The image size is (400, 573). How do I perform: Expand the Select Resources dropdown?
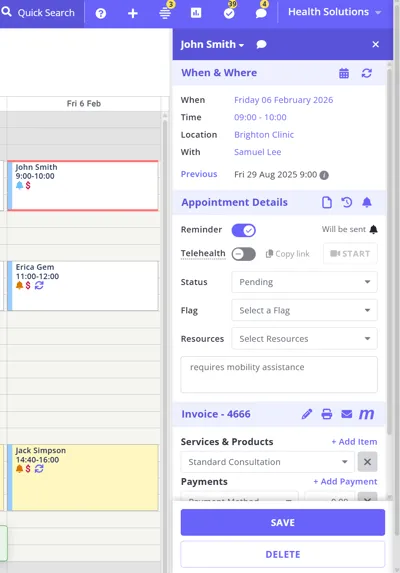pos(304,339)
